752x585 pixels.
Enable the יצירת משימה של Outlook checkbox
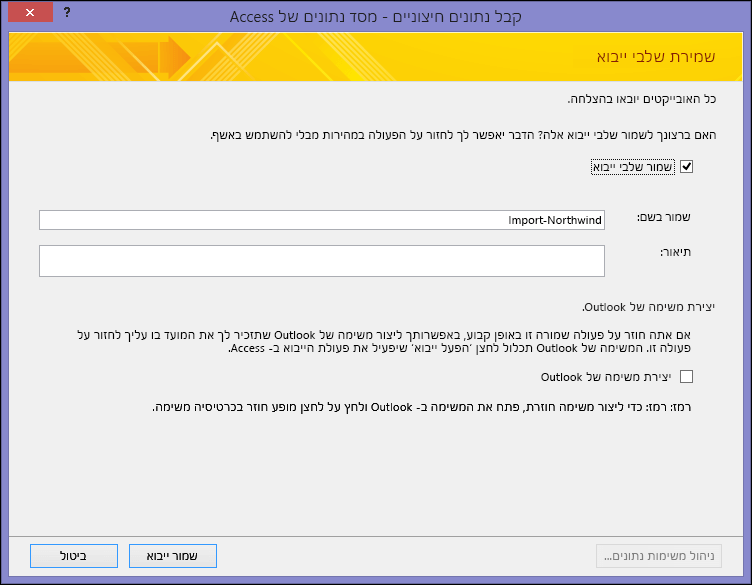click(x=686, y=377)
